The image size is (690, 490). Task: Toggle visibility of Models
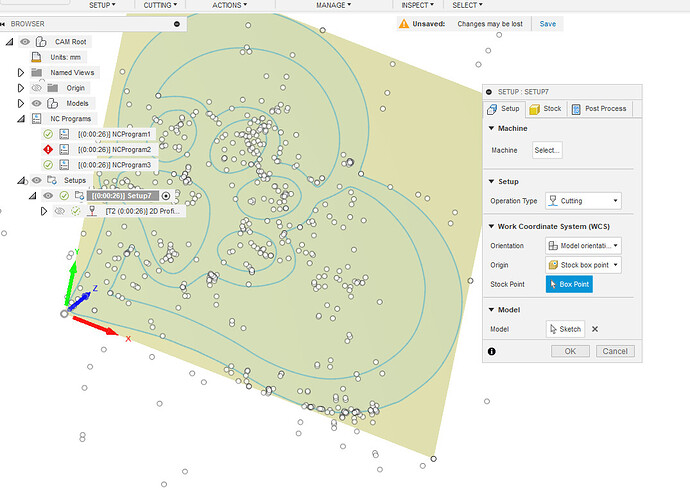[x=37, y=103]
